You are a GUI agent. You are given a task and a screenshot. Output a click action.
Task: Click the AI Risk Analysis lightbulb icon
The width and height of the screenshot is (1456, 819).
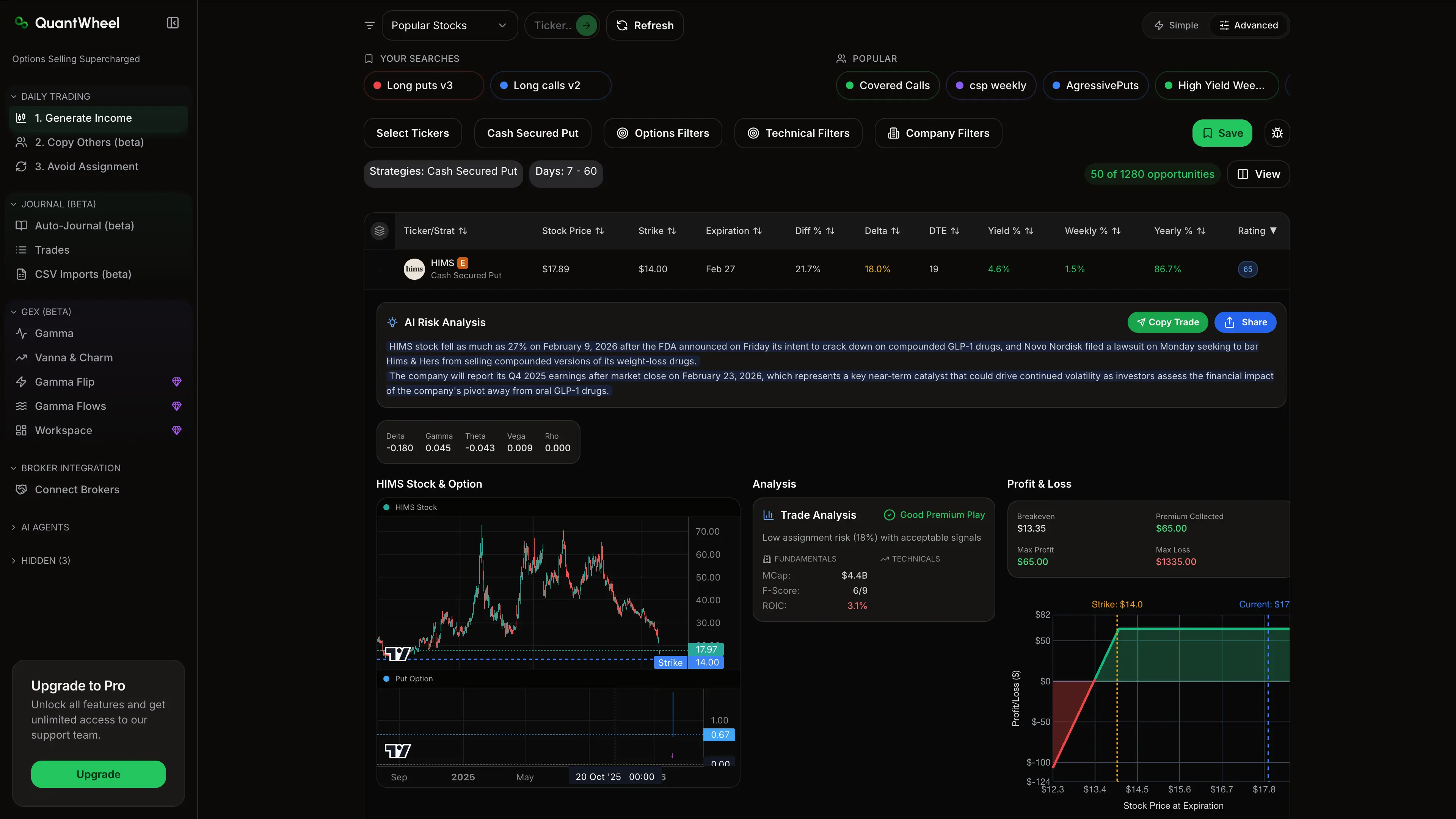point(392,322)
